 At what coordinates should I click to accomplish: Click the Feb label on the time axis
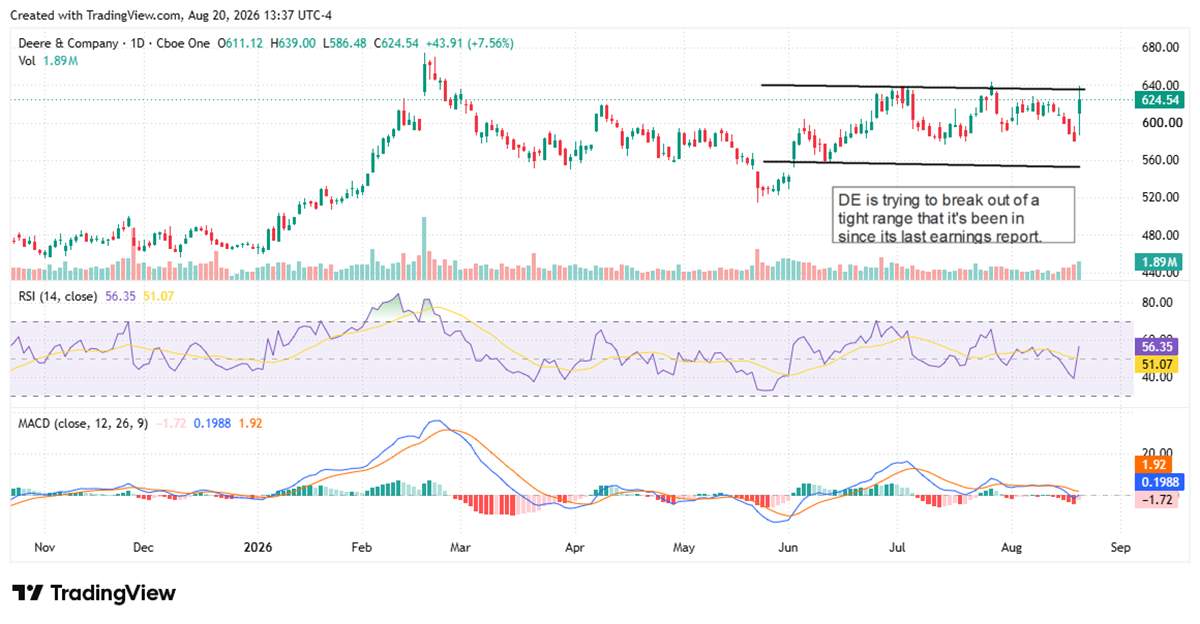pos(363,548)
